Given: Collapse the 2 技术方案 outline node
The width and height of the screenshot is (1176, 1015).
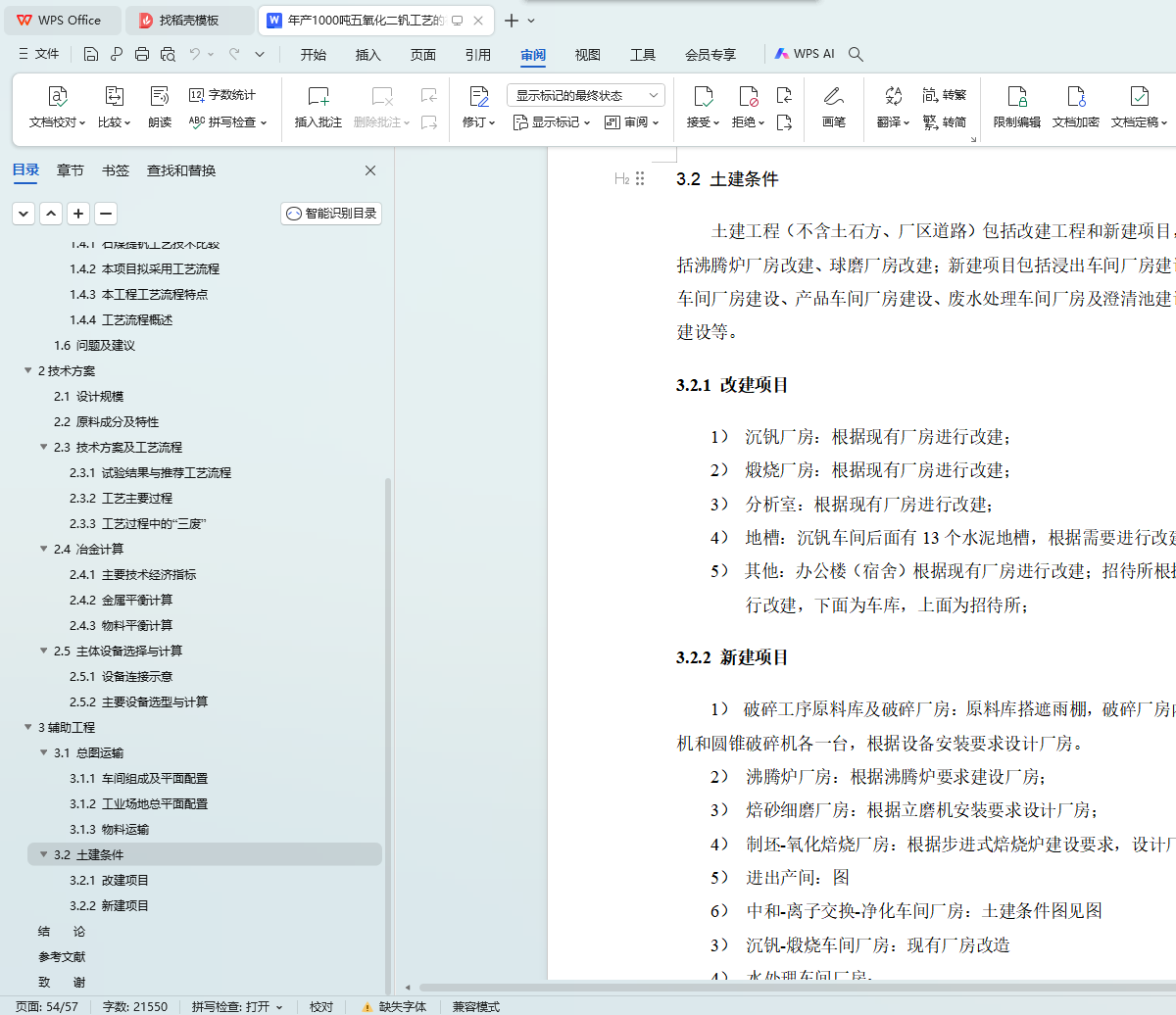Looking at the screenshot, I should (x=27, y=370).
